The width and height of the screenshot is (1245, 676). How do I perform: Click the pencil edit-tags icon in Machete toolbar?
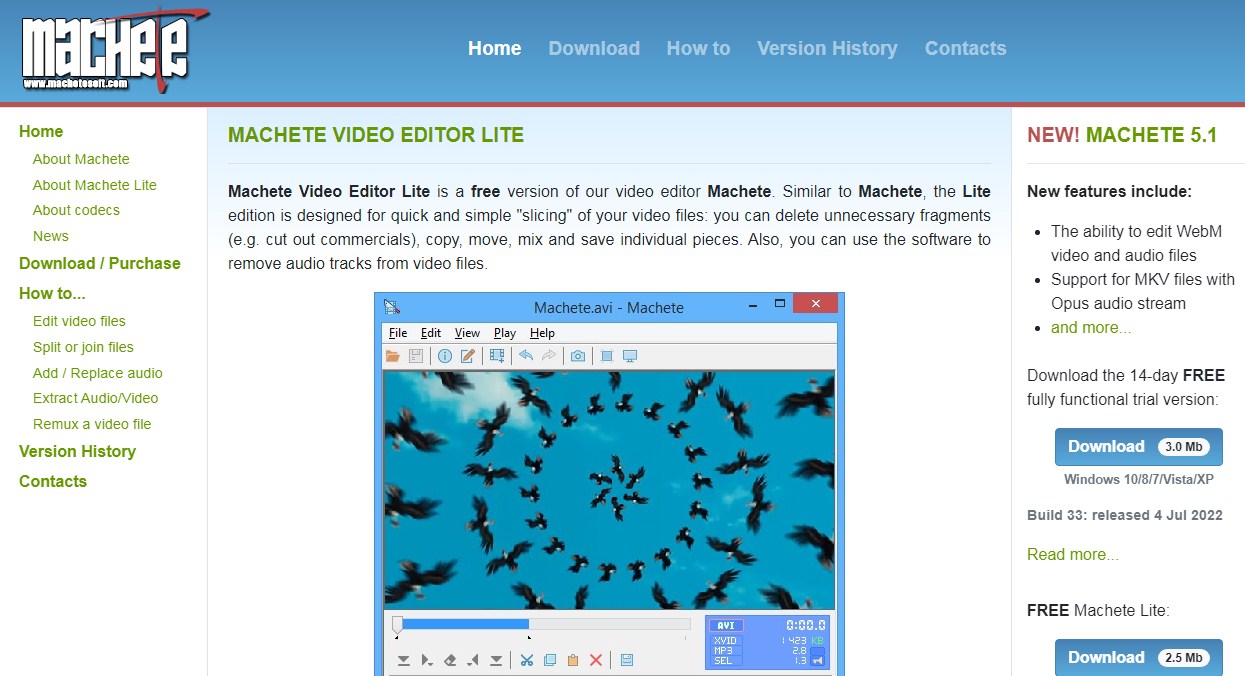(x=468, y=356)
